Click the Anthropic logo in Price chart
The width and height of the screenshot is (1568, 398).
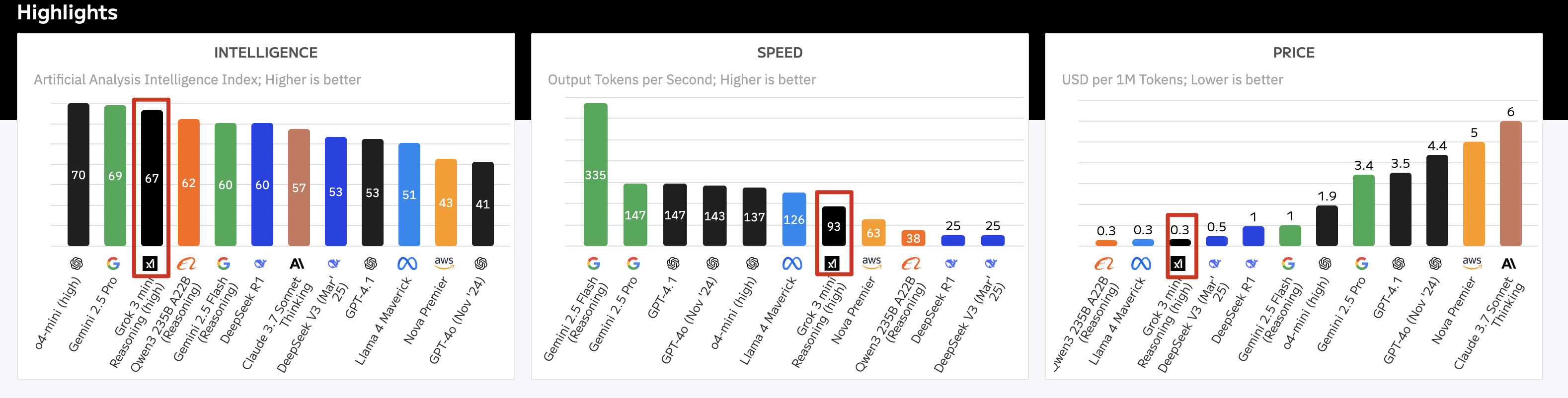point(1508,263)
